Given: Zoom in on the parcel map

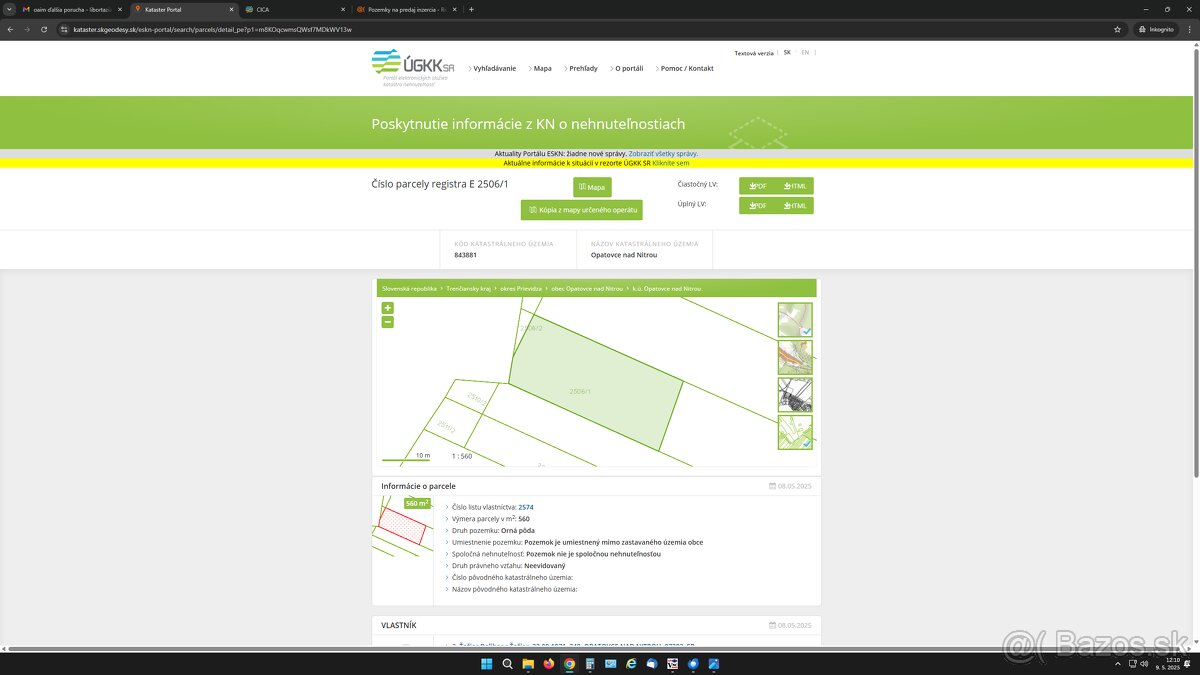Looking at the screenshot, I should point(388,308).
